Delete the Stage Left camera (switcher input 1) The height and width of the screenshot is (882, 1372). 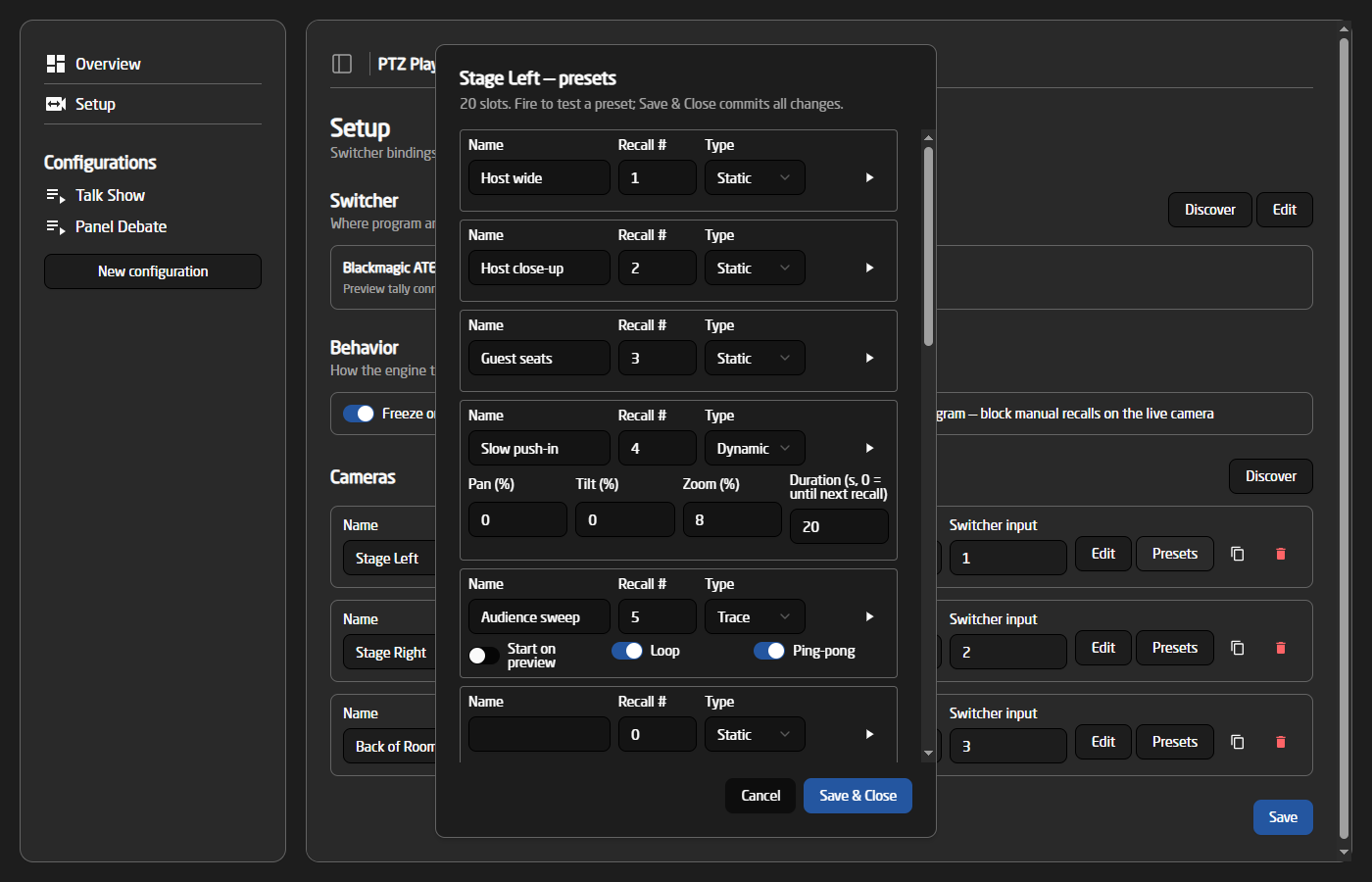[1280, 554]
